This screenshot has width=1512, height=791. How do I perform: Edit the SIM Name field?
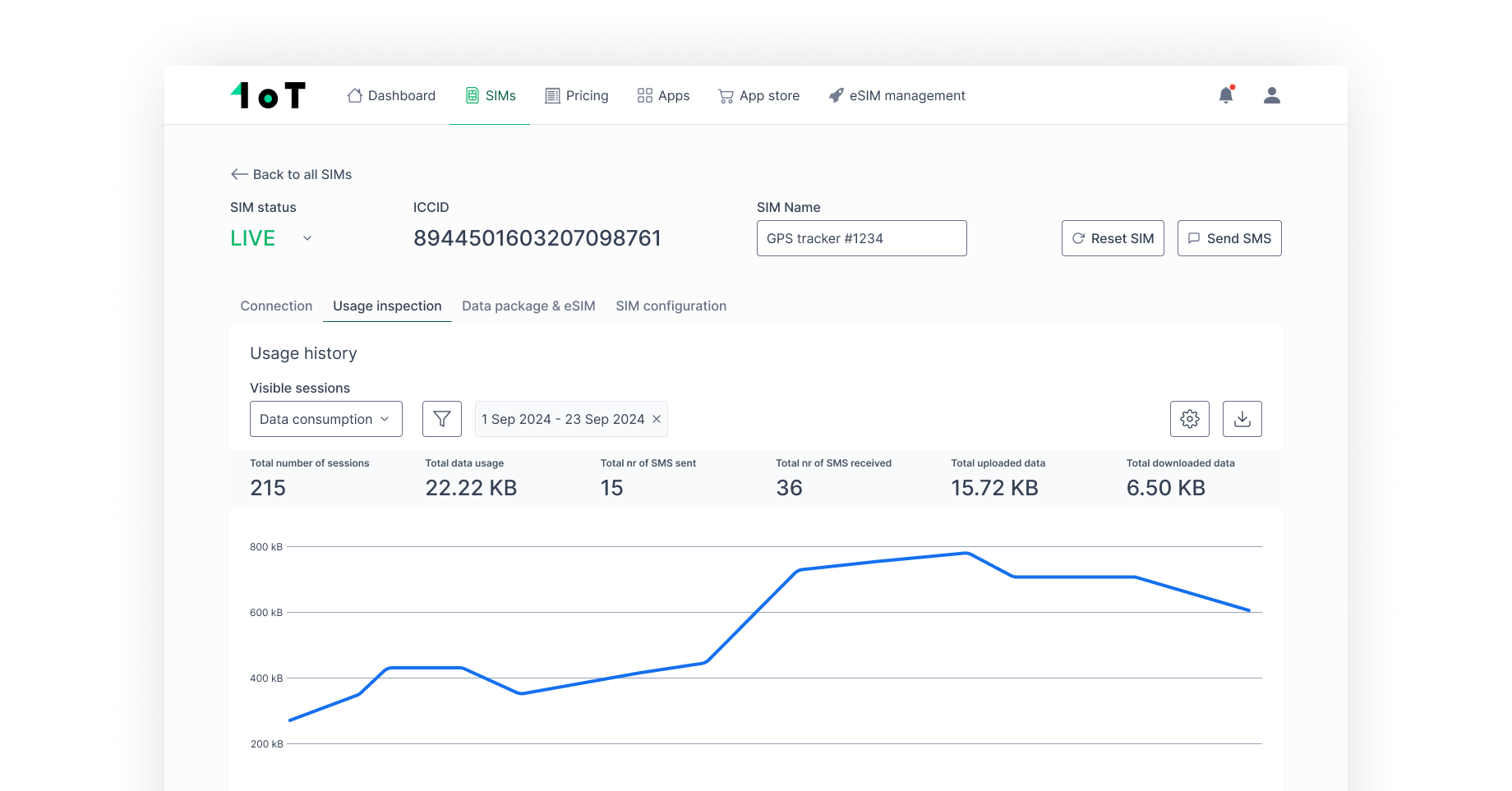pos(861,238)
